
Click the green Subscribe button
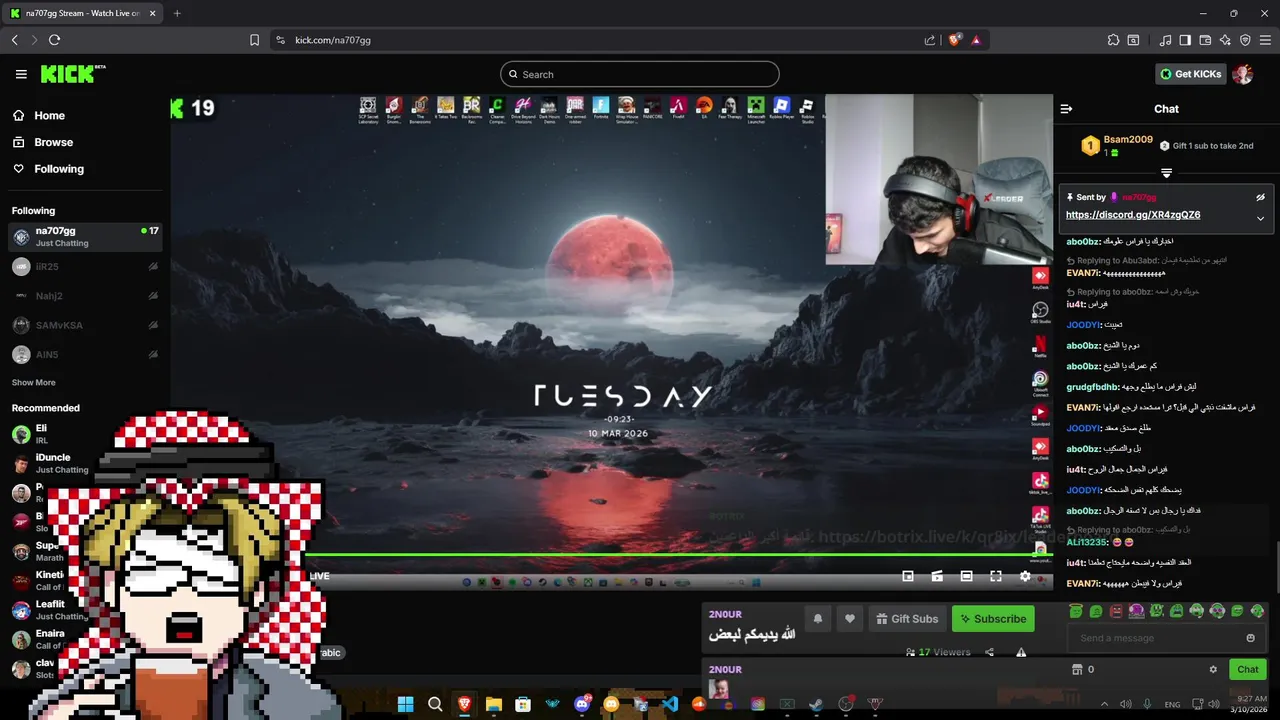[993, 619]
